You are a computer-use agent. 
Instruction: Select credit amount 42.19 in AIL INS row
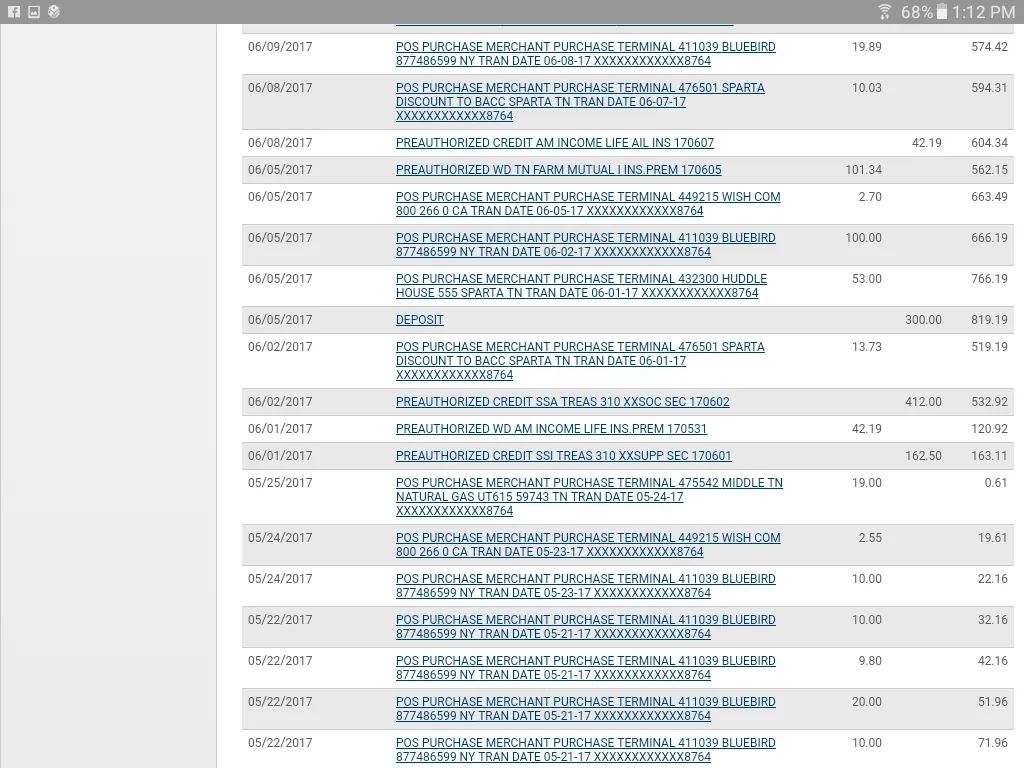(x=927, y=142)
